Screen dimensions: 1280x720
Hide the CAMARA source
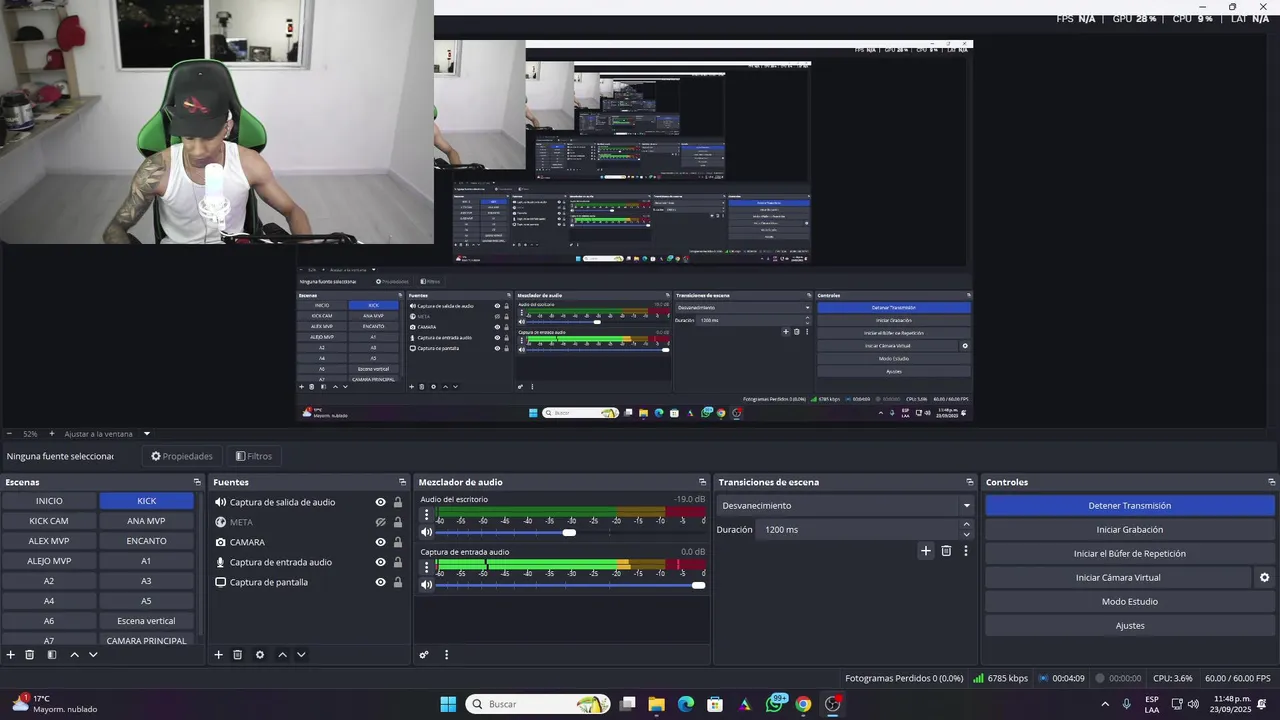[380, 542]
